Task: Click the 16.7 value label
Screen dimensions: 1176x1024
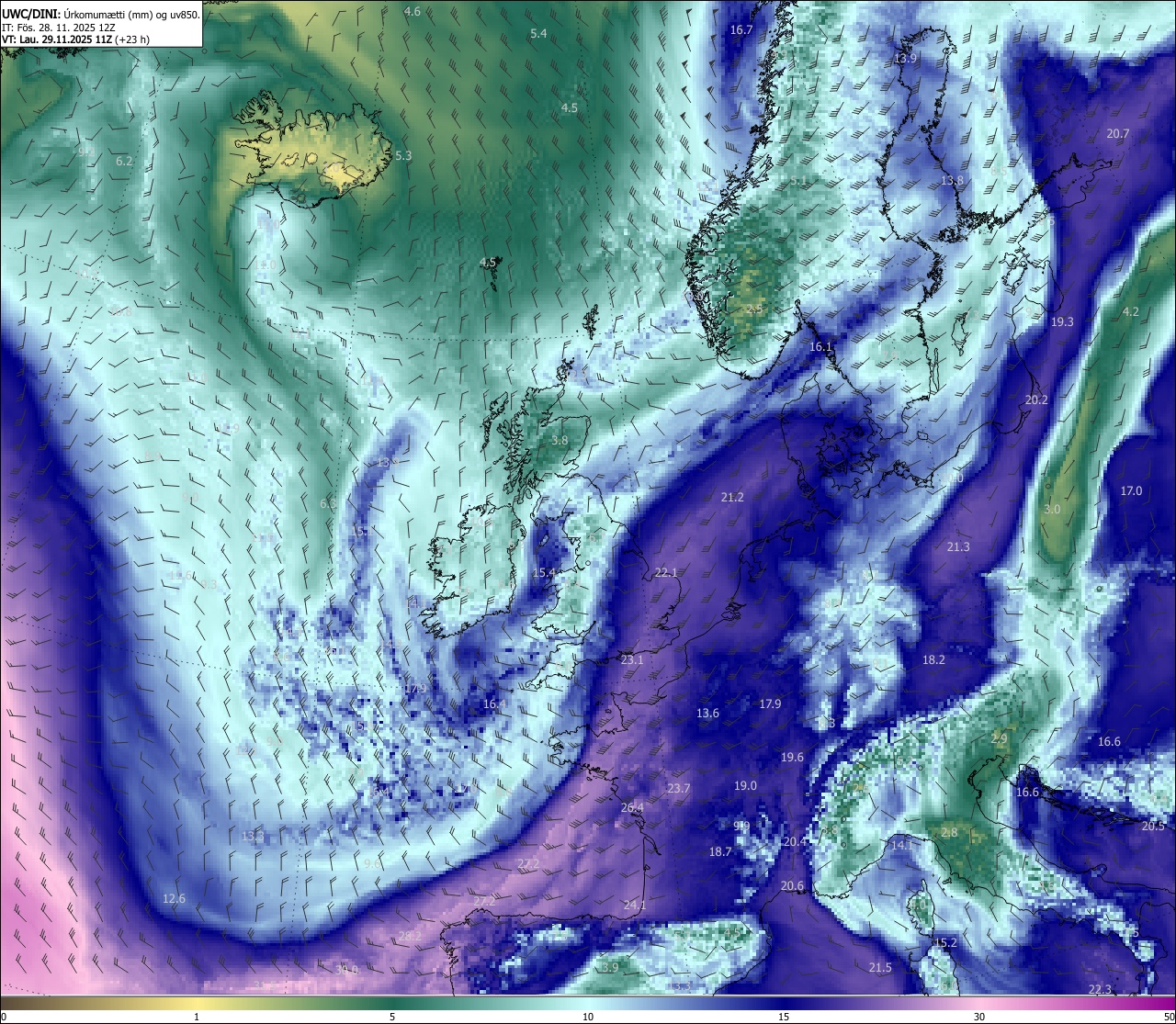Action: (741, 29)
